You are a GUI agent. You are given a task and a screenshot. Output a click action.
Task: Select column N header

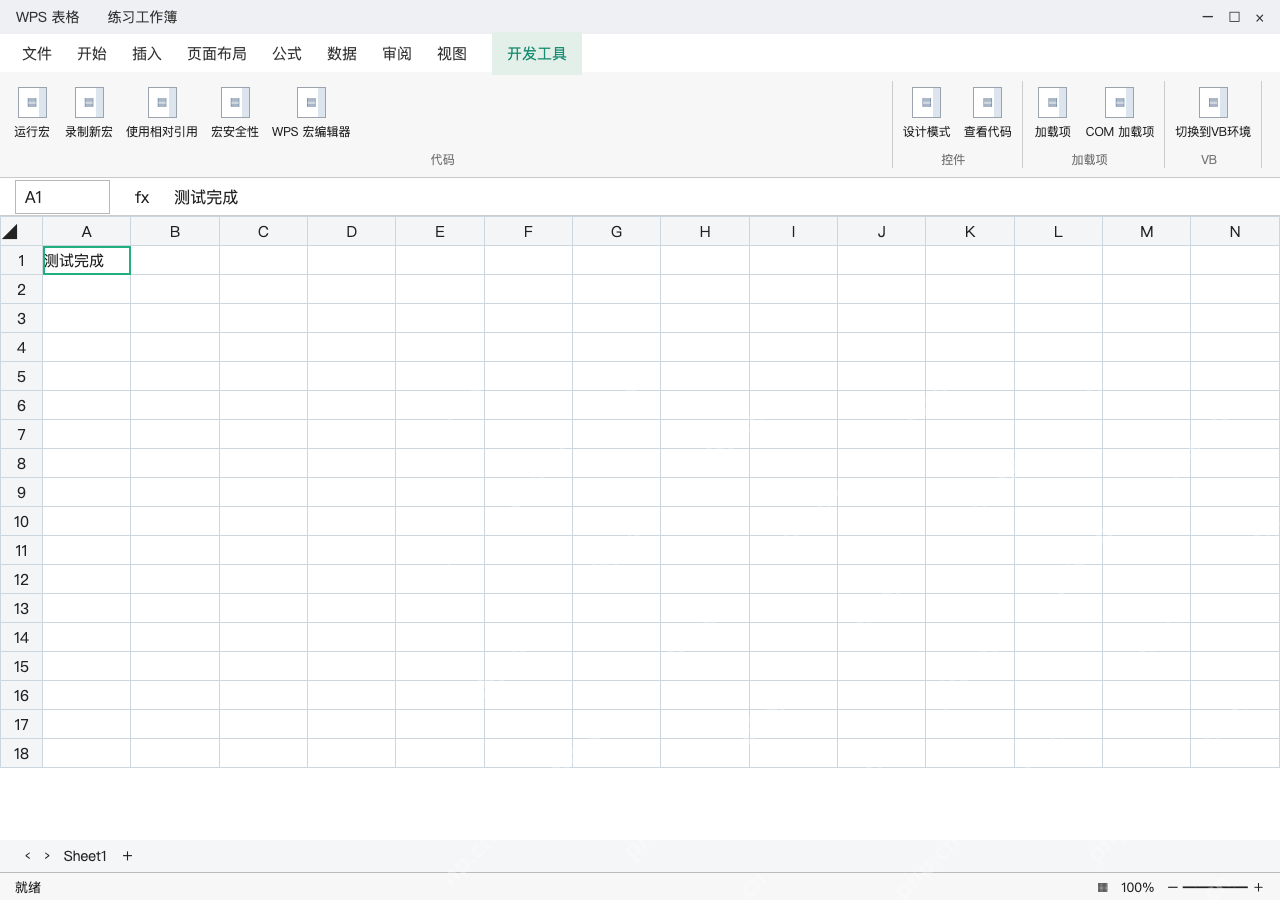click(1235, 231)
